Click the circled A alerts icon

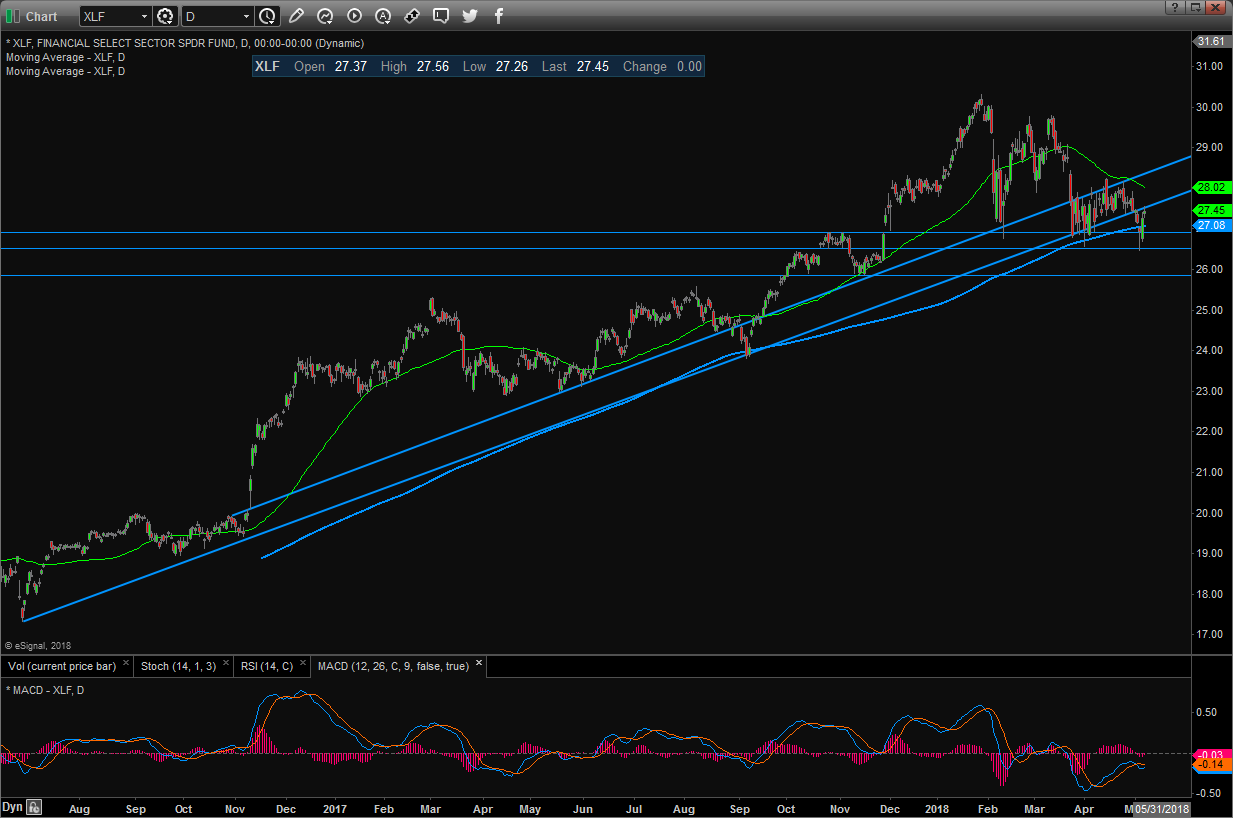coord(383,16)
